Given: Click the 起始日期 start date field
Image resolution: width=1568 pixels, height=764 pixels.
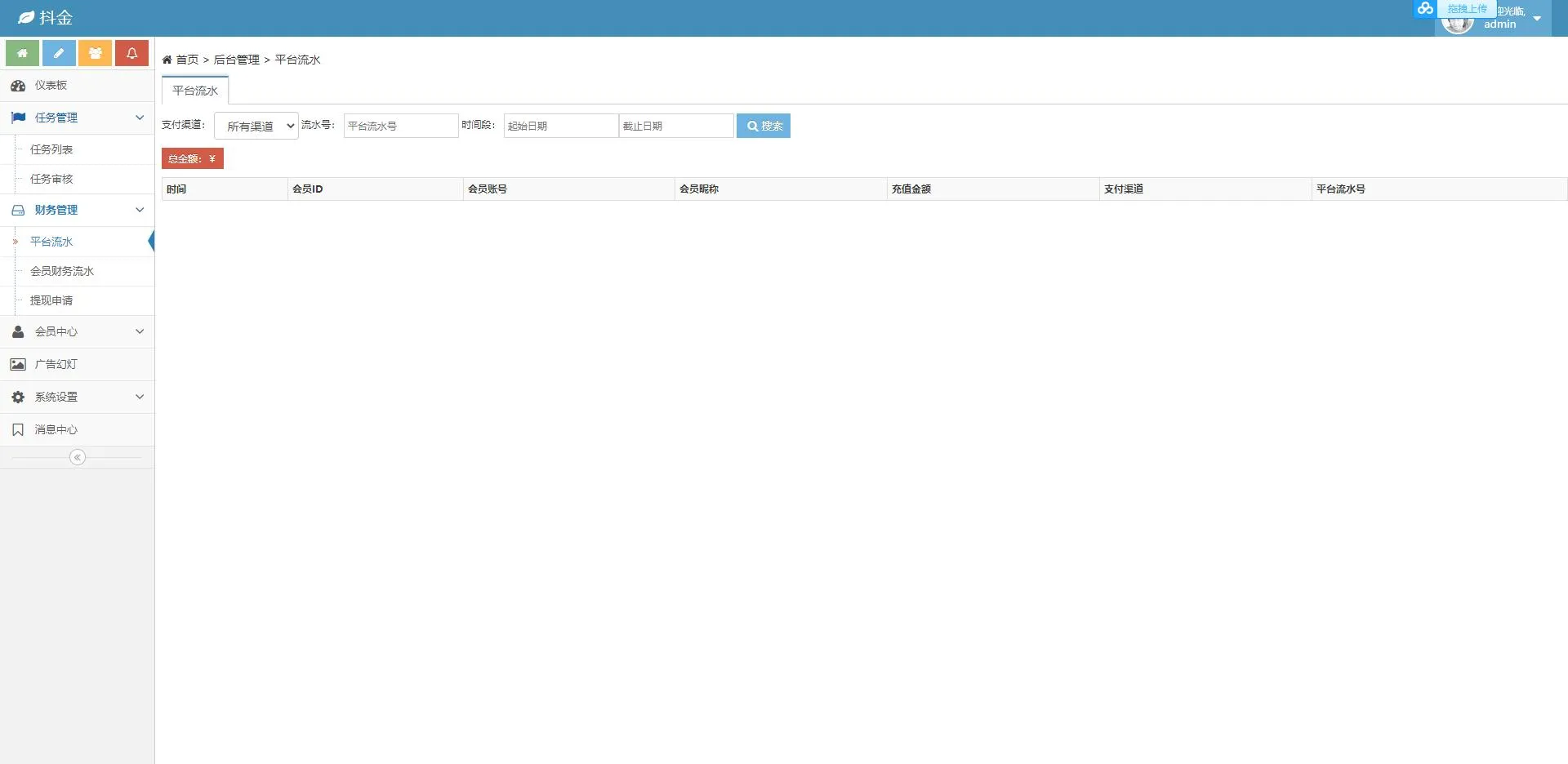Looking at the screenshot, I should pyautogui.click(x=561, y=126).
